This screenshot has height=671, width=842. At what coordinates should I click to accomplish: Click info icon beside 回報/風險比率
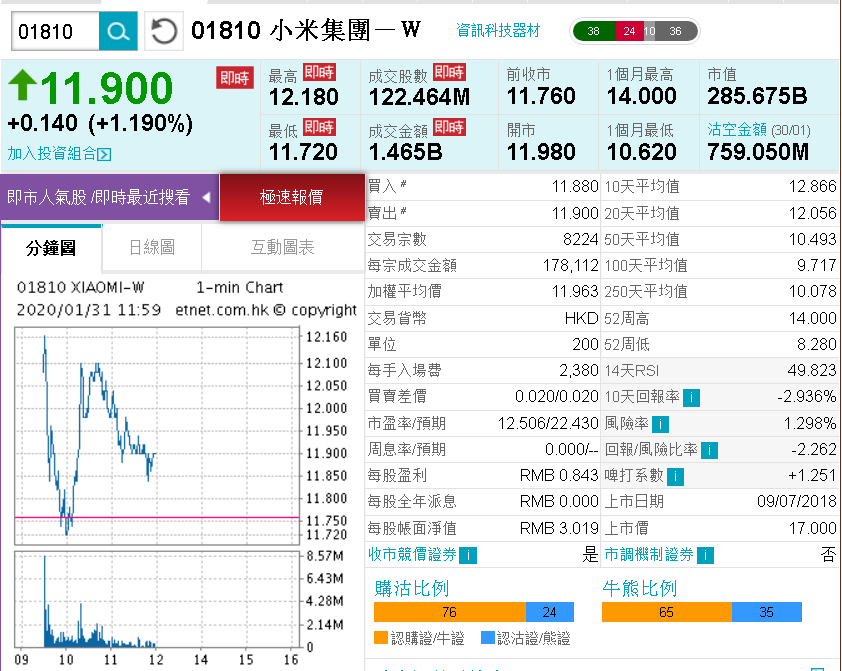point(709,450)
